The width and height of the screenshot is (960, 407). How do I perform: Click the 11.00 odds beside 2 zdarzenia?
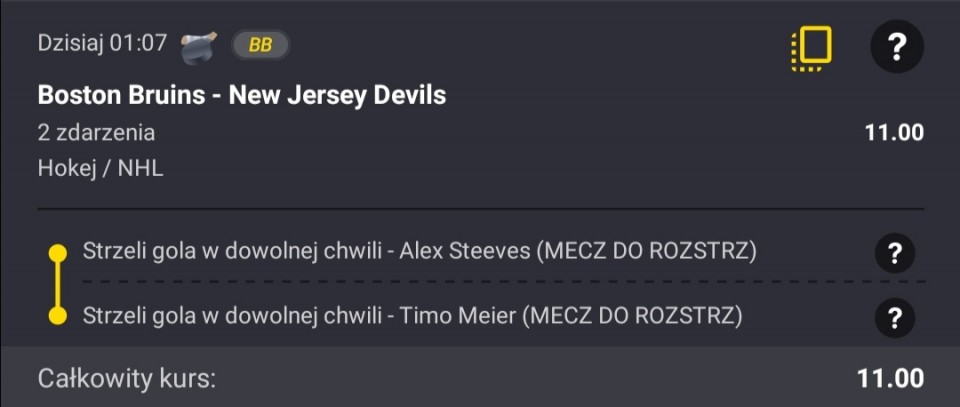894,132
